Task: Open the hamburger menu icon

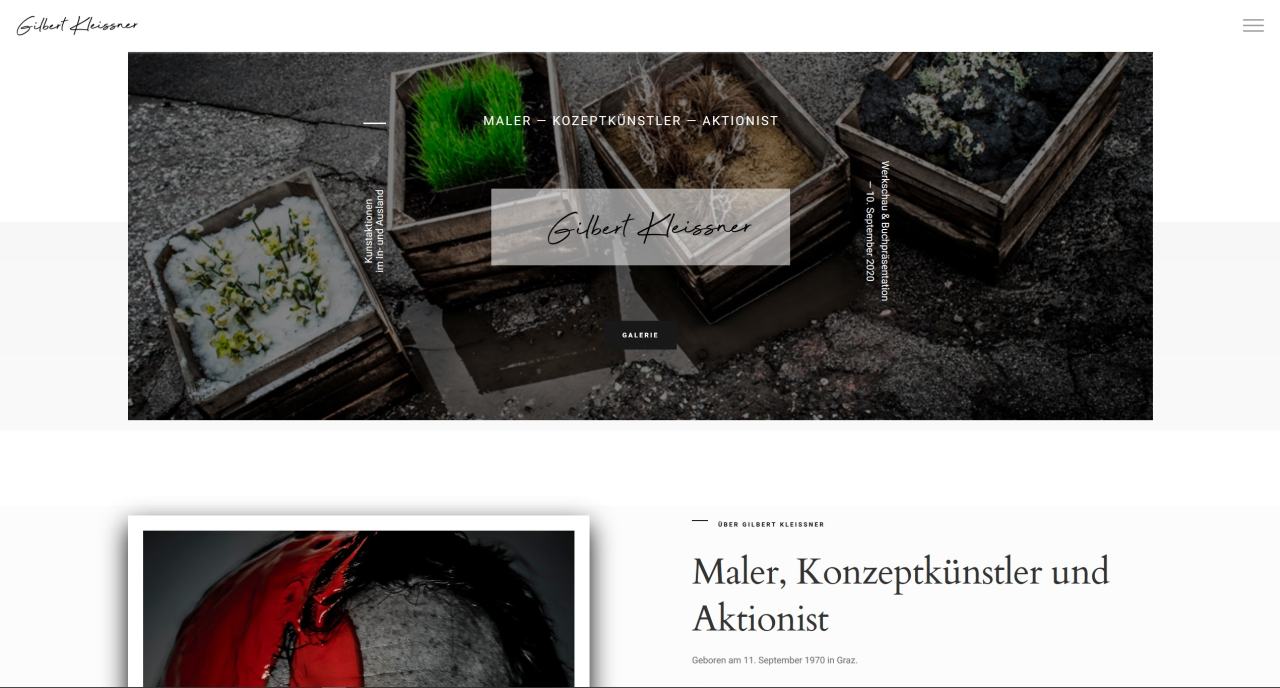Action: coord(1253,26)
